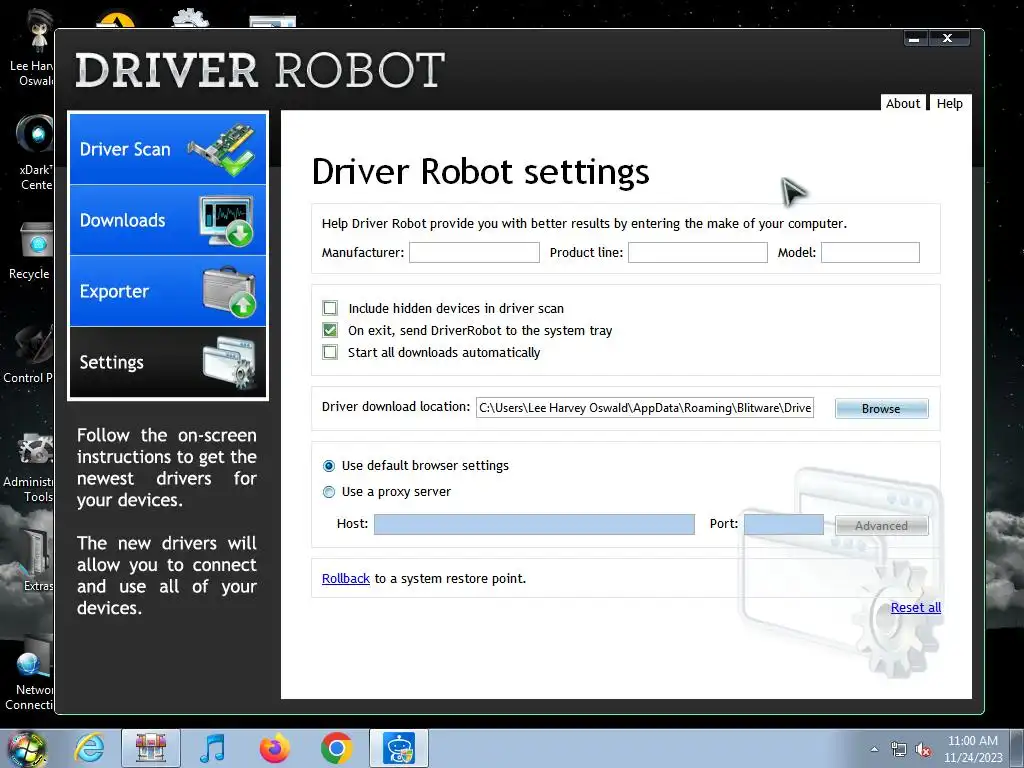The width and height of the screenshot is (1024, 768).
Task: Open the Lee Harvey Oswald user folder icon
Action: click(x=33, y=48)
